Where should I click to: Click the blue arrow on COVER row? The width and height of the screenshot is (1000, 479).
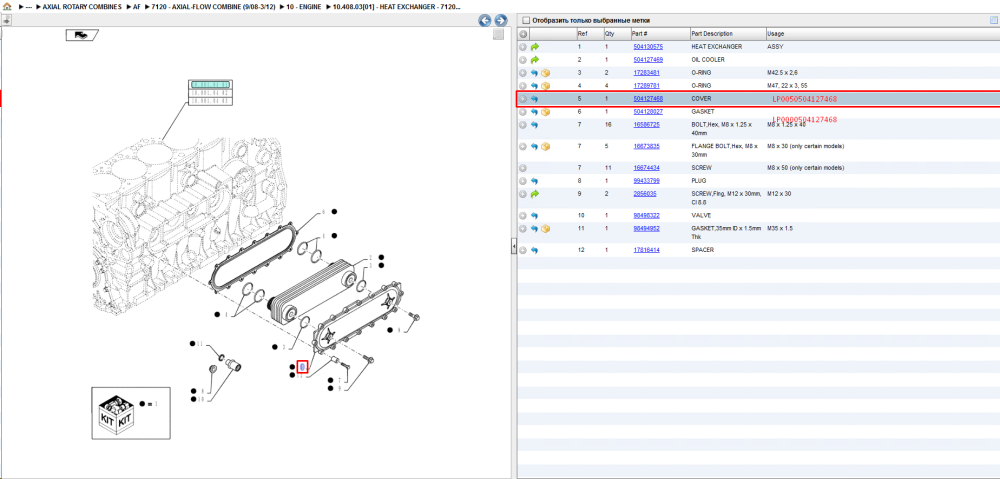[534, 99]
